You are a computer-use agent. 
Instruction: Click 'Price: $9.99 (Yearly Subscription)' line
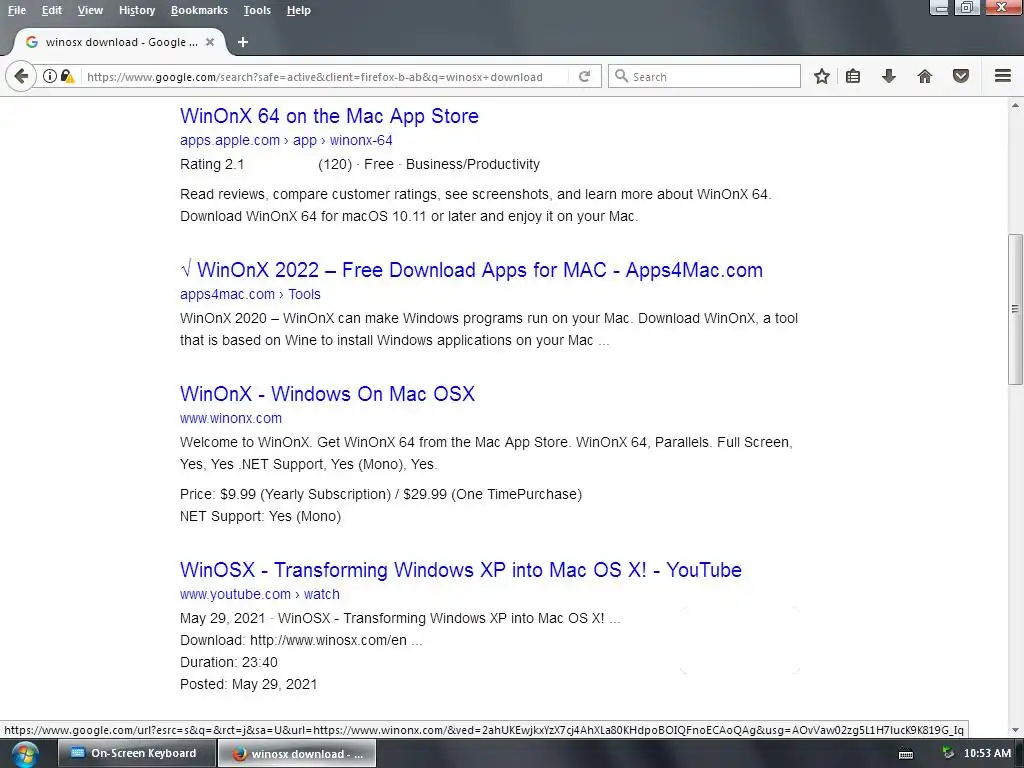[381, 494]
